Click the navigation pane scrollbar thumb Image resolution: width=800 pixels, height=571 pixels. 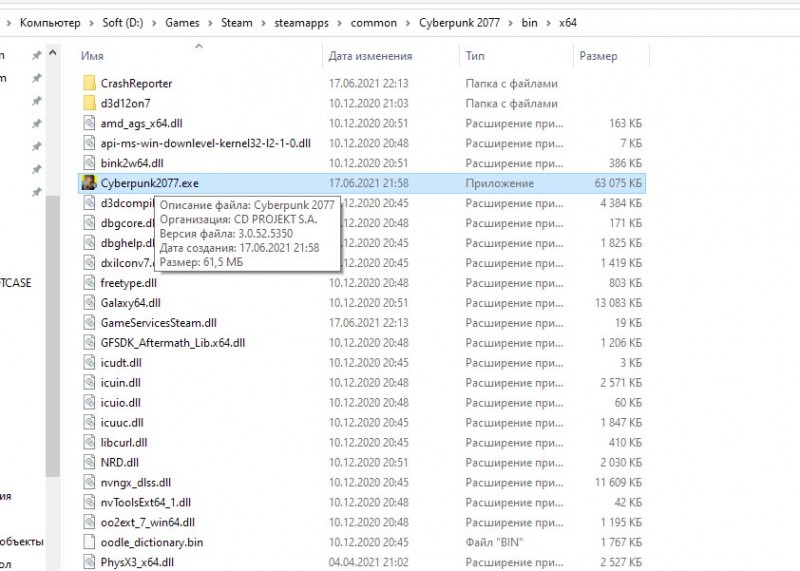(x=53, y=337)
